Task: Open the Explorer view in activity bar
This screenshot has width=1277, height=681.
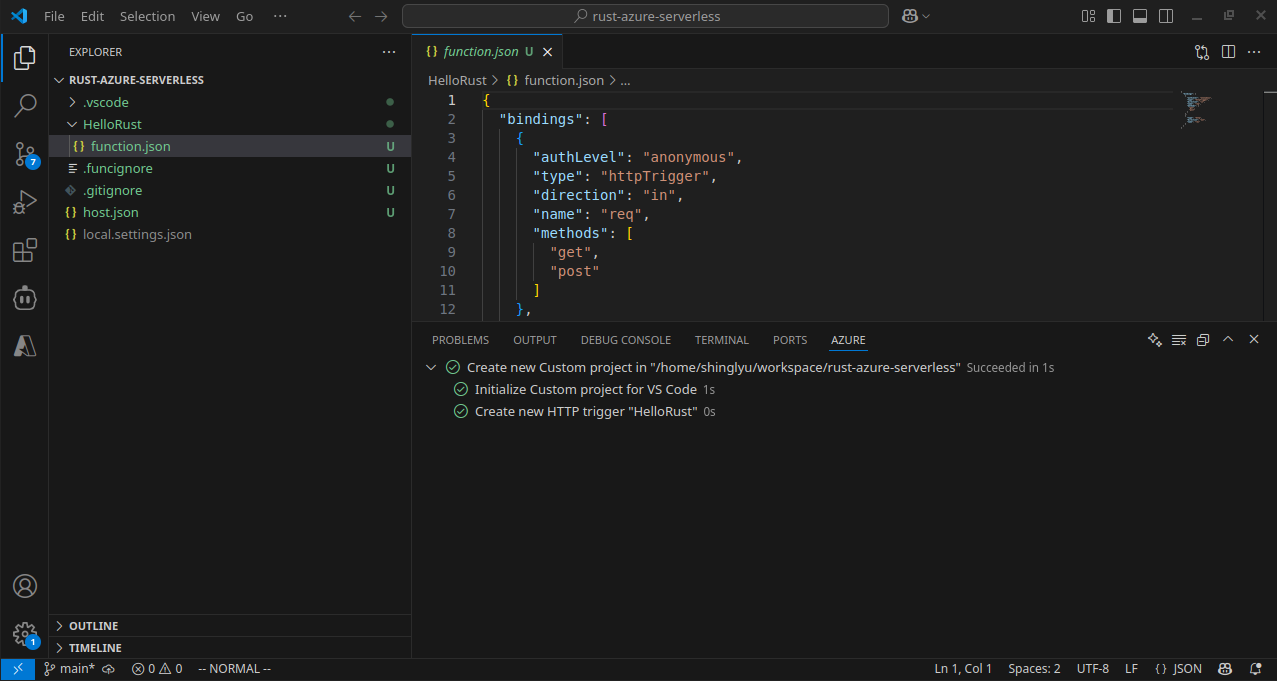Action: coord(25,58)
